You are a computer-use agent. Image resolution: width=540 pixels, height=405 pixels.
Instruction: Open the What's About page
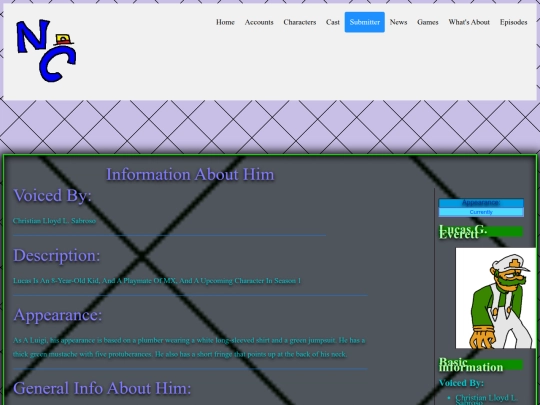[469, 22]
